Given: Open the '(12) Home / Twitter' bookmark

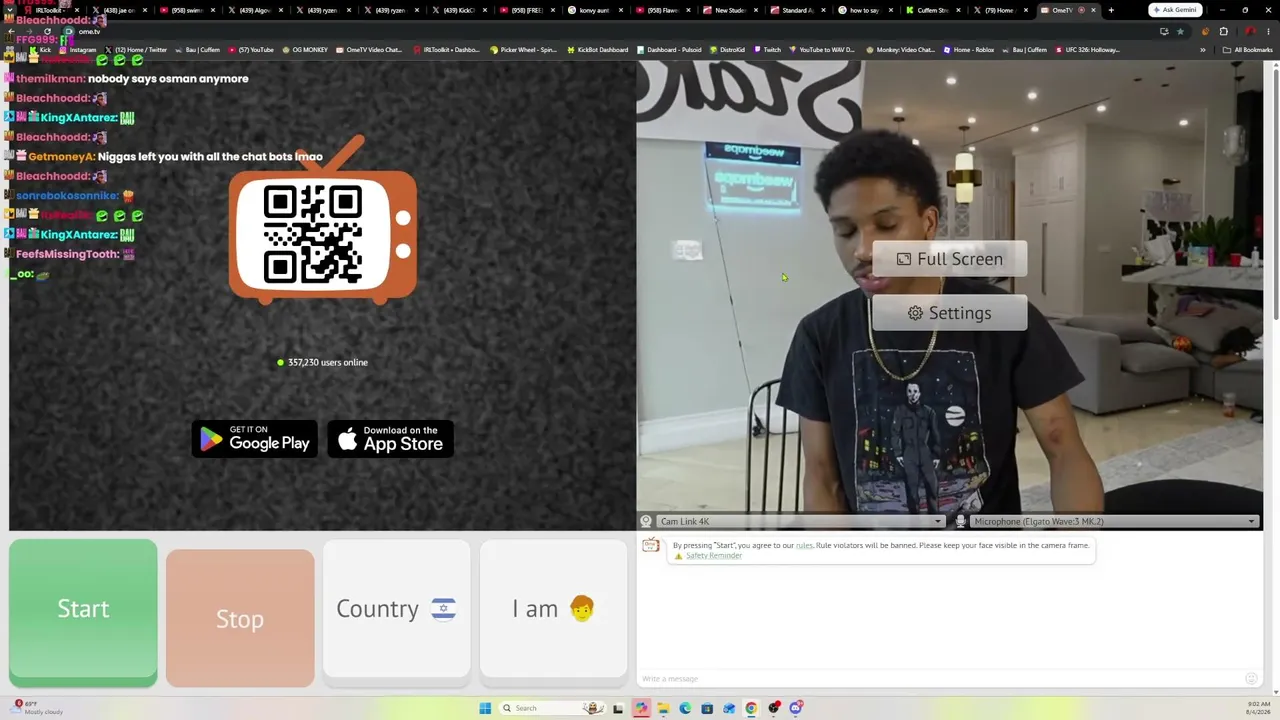Looking at the screenshot, I should pos(136,50).
